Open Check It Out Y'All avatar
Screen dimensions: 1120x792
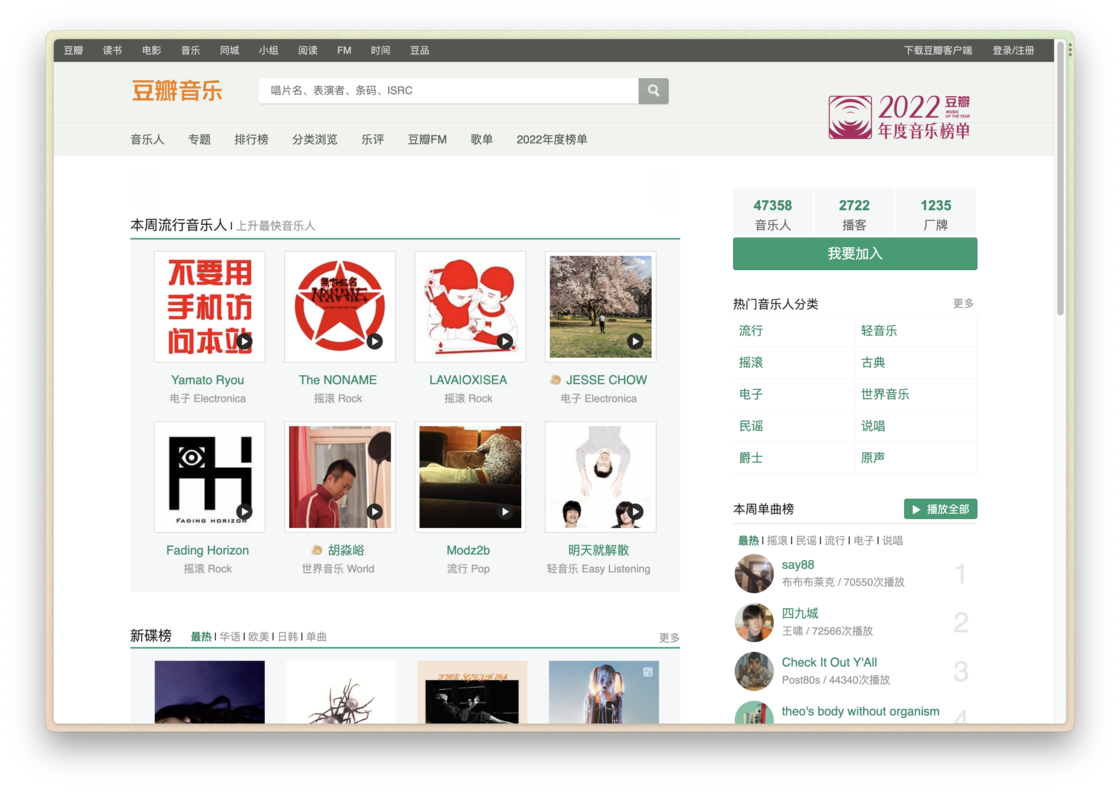tap(754, 671)
